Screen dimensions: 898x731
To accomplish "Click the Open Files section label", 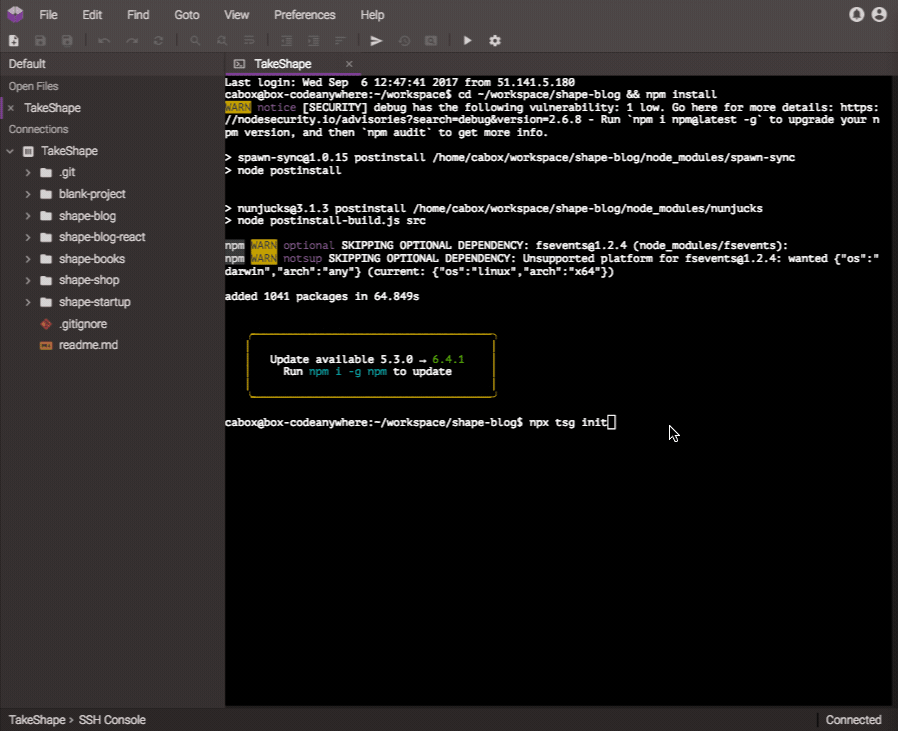I will click(33, 87).
